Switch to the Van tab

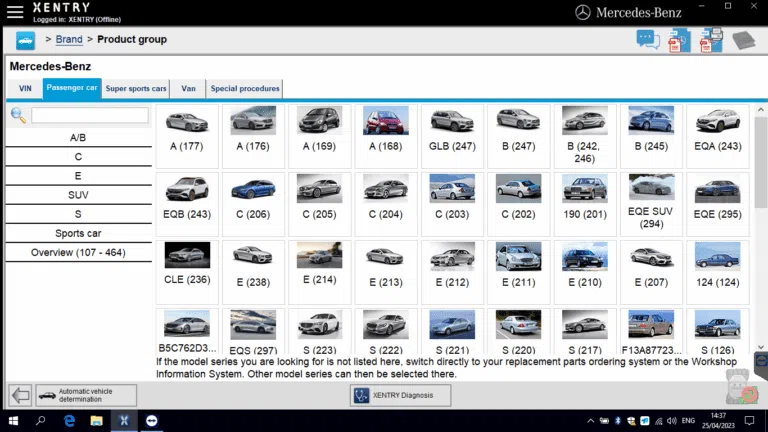(x=188, y=89)
